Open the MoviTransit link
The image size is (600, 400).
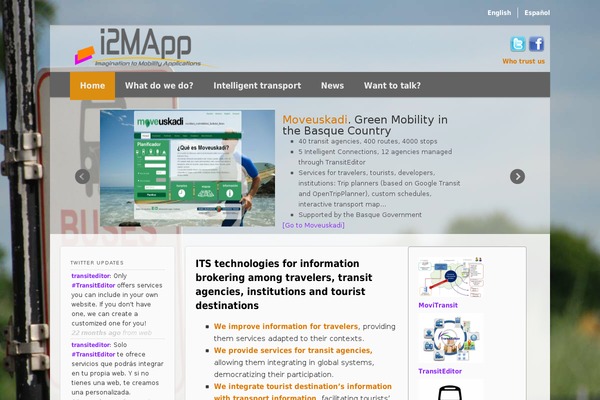[x=438, y=305]
